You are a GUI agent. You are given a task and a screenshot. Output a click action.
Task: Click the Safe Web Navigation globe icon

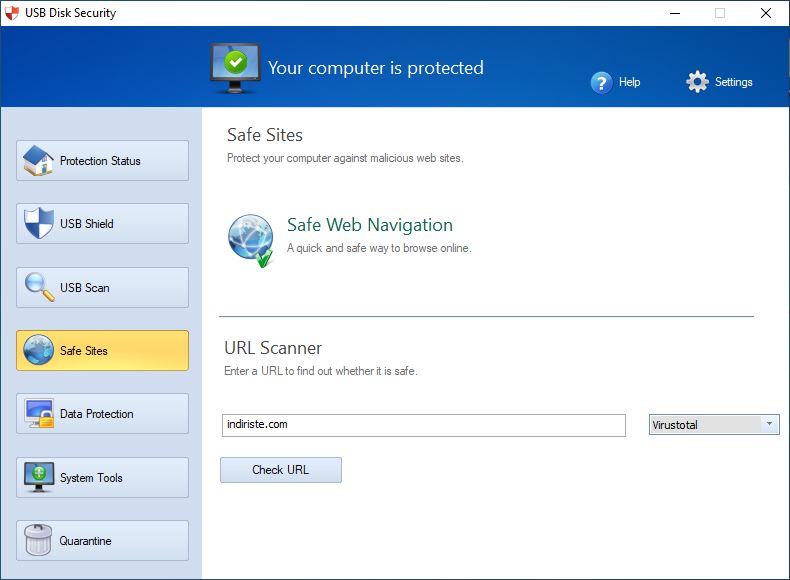click(251, 240)
